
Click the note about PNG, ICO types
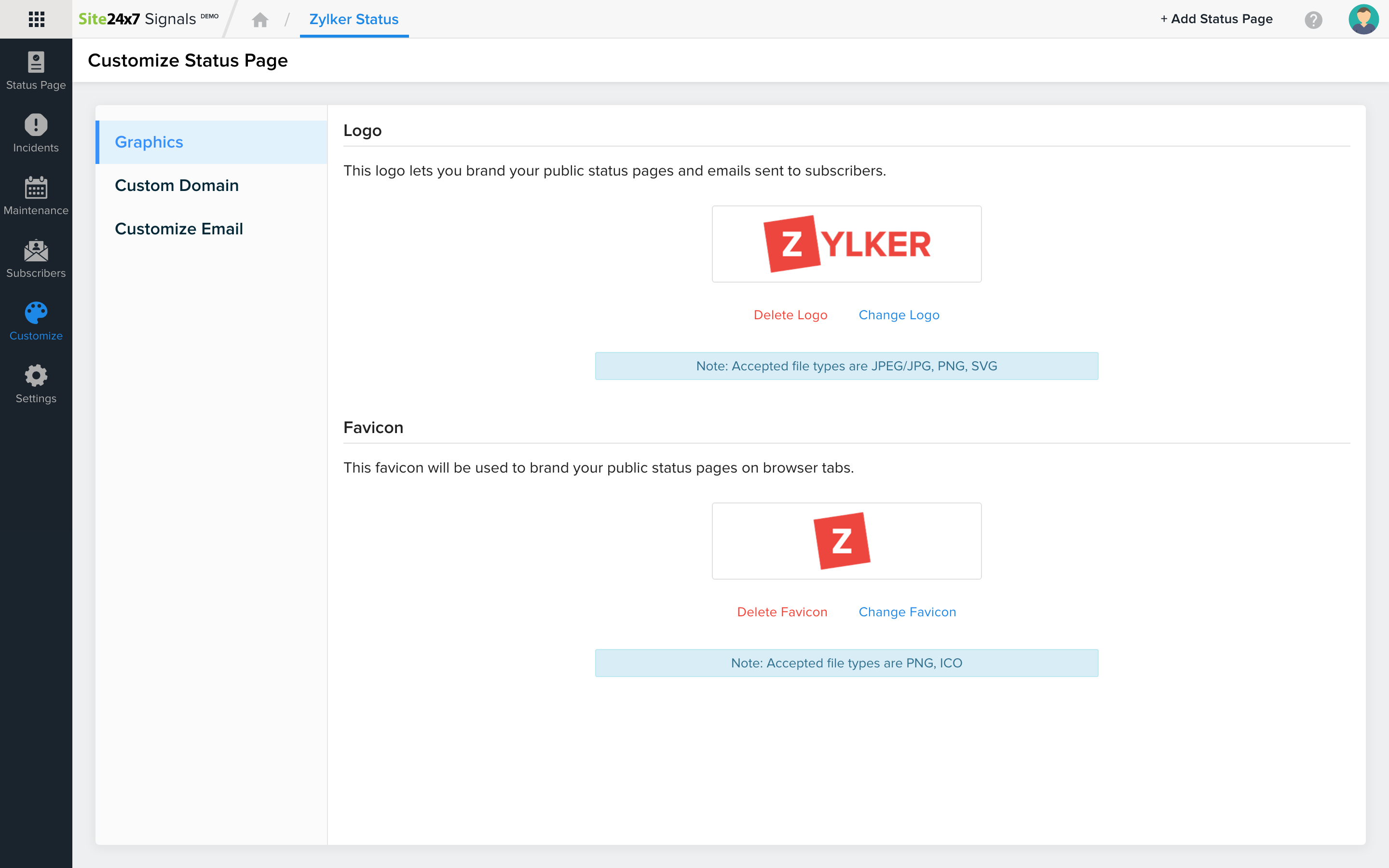[x=846, y=663]
